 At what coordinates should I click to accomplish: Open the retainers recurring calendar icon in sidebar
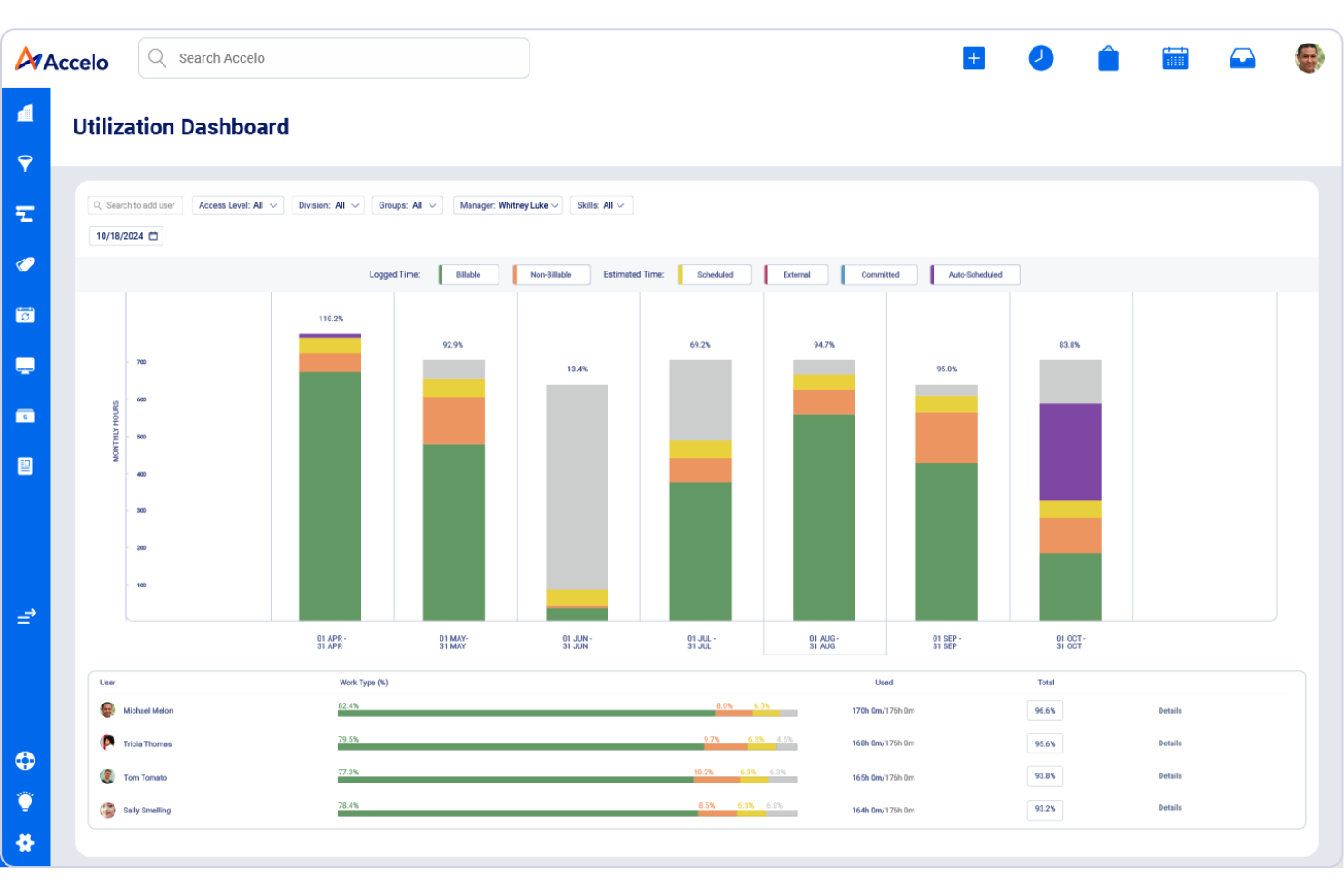tap(25, 315)
